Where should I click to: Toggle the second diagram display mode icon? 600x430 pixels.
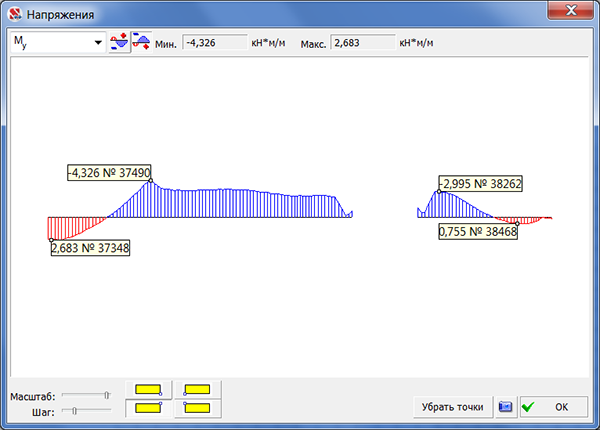[141, 43]
